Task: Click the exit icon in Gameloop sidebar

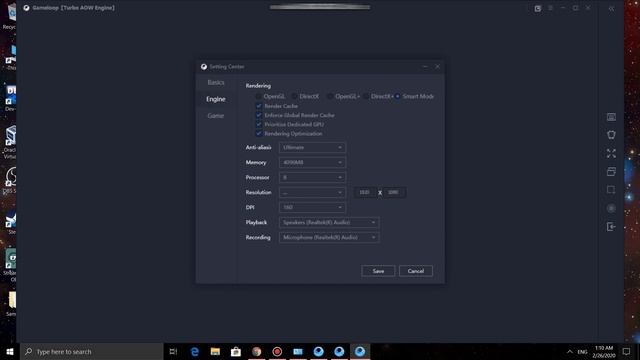Action: (x=611, y=227)
